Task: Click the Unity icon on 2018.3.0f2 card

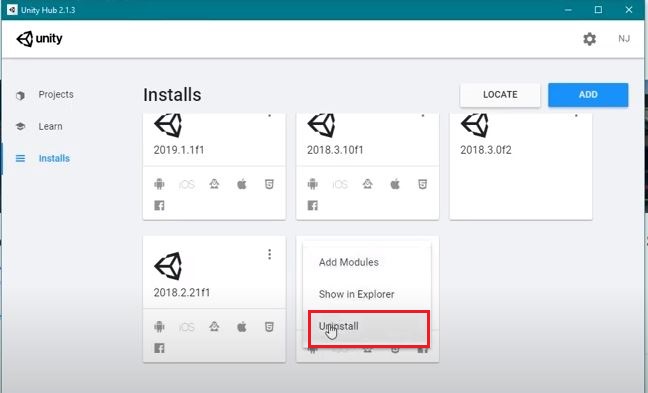Action: point(474,125)
